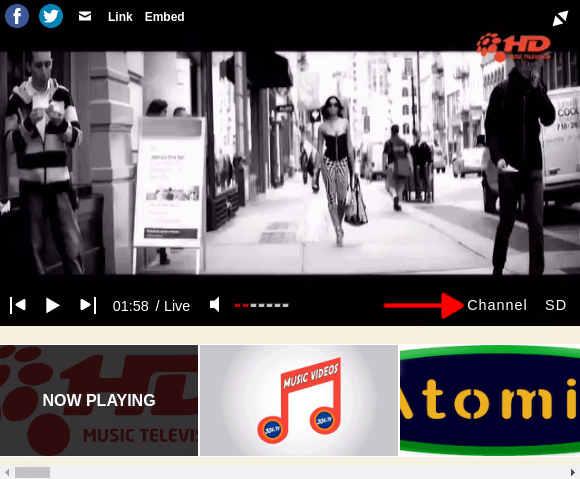Viewport: 580px width, 479px height.
Task: Toggle fullscreen with the top-right icon
Action: click(560, 18)
